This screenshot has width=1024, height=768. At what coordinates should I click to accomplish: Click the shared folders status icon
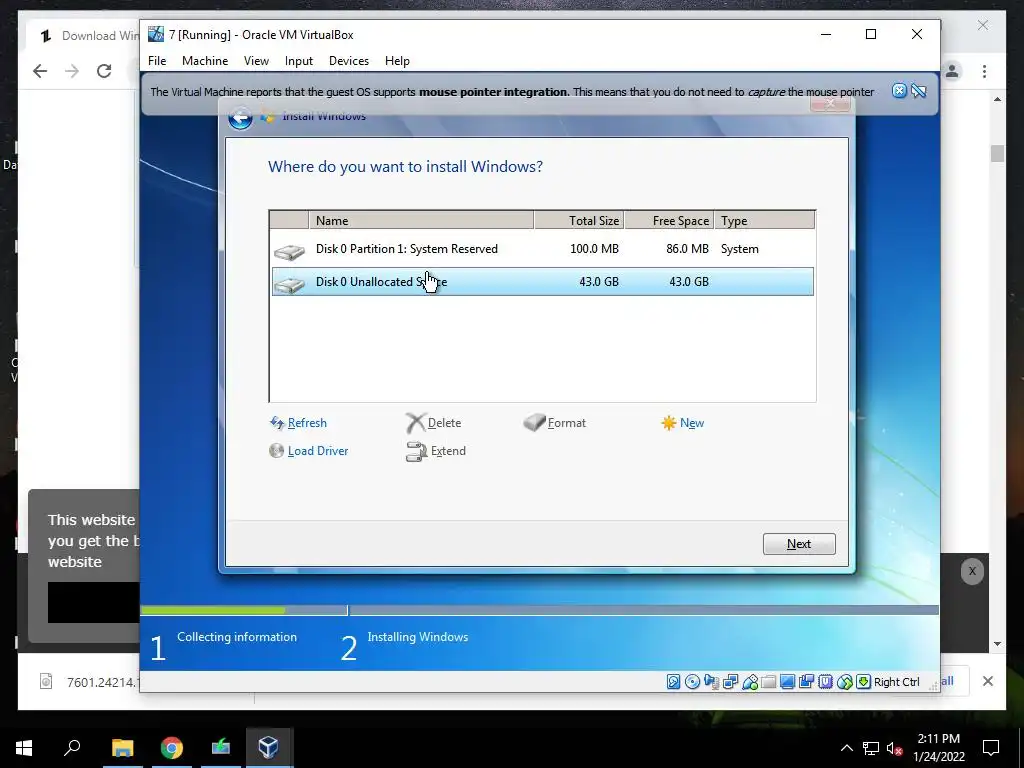pyautogui.click(x=769, y=682)
